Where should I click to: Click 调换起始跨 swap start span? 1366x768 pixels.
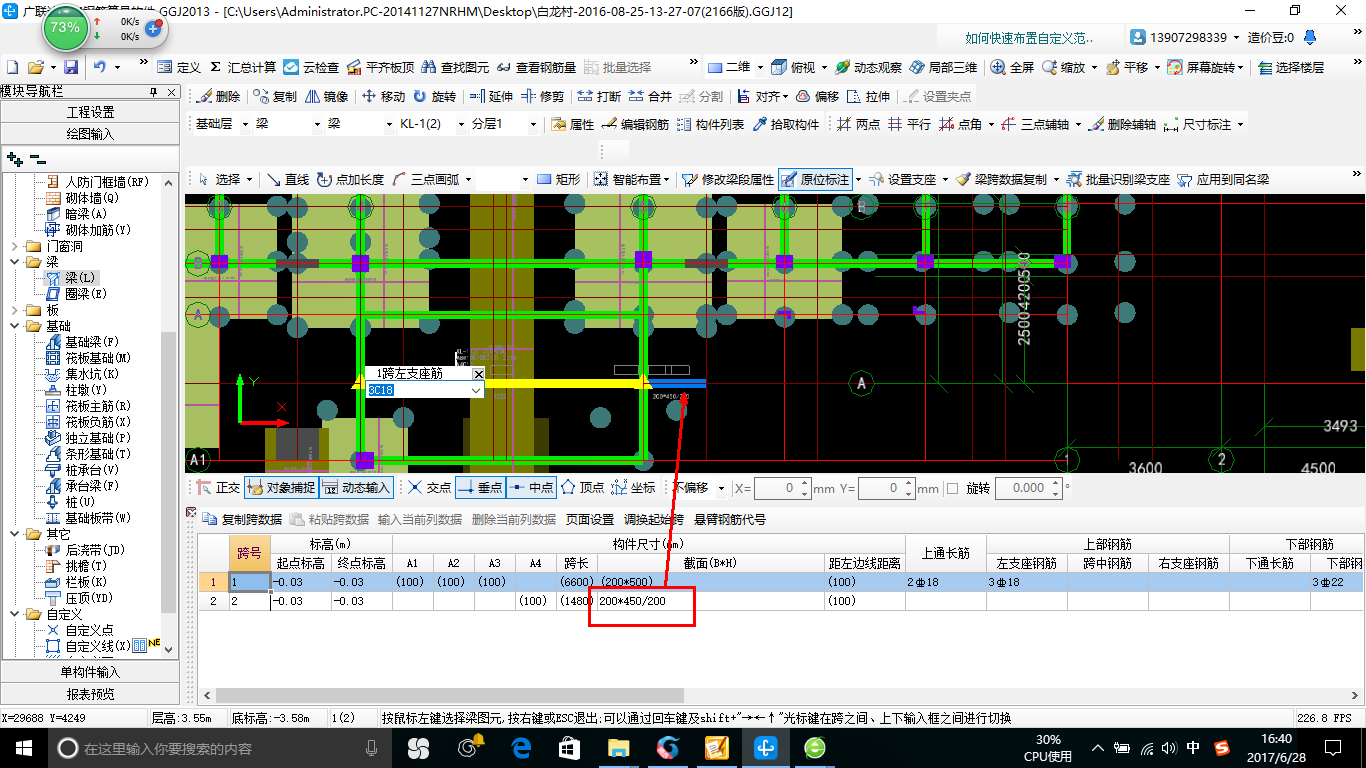coord(654,519)
